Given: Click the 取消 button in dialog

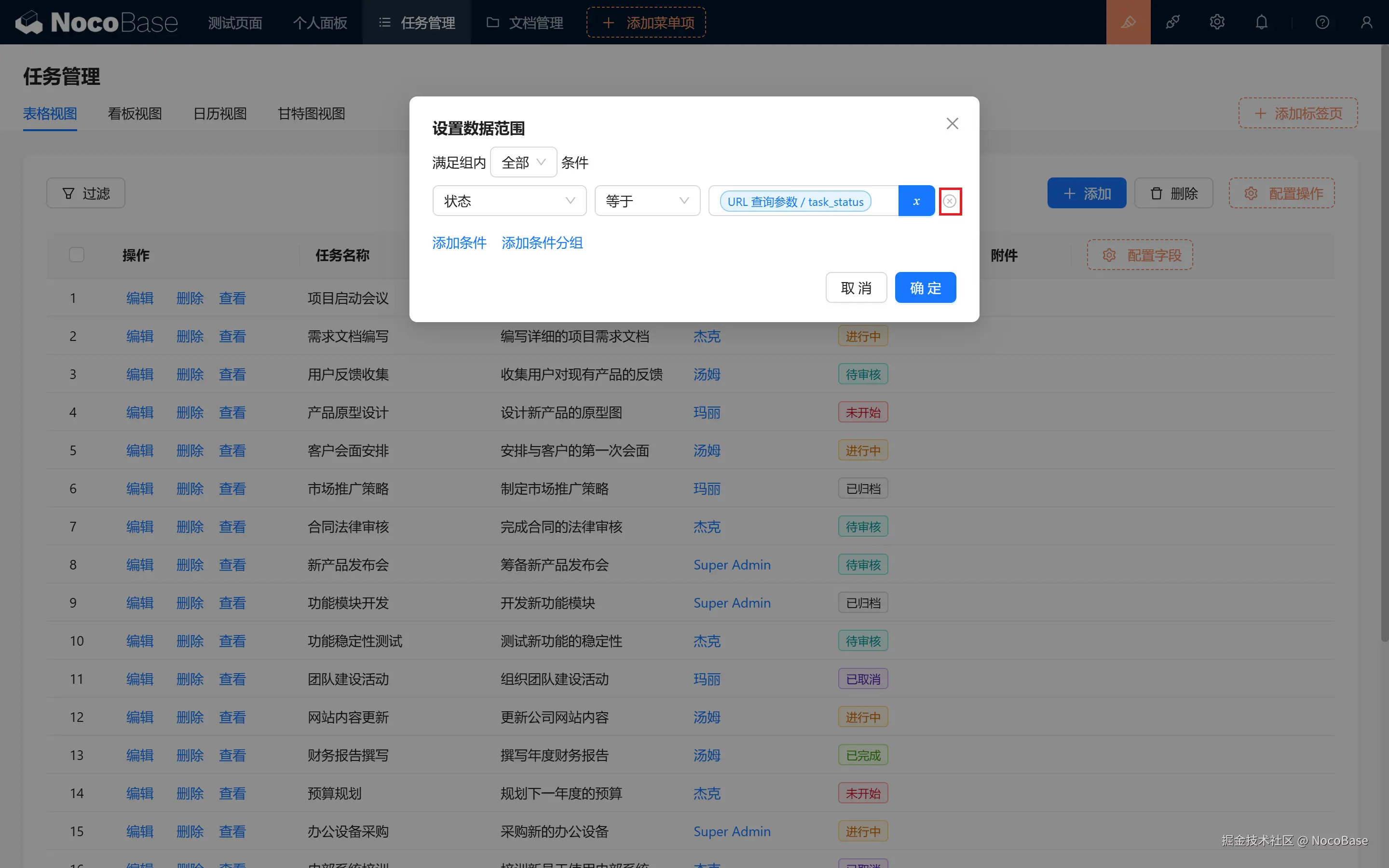Looking at the screenshot, I should 856,287.
